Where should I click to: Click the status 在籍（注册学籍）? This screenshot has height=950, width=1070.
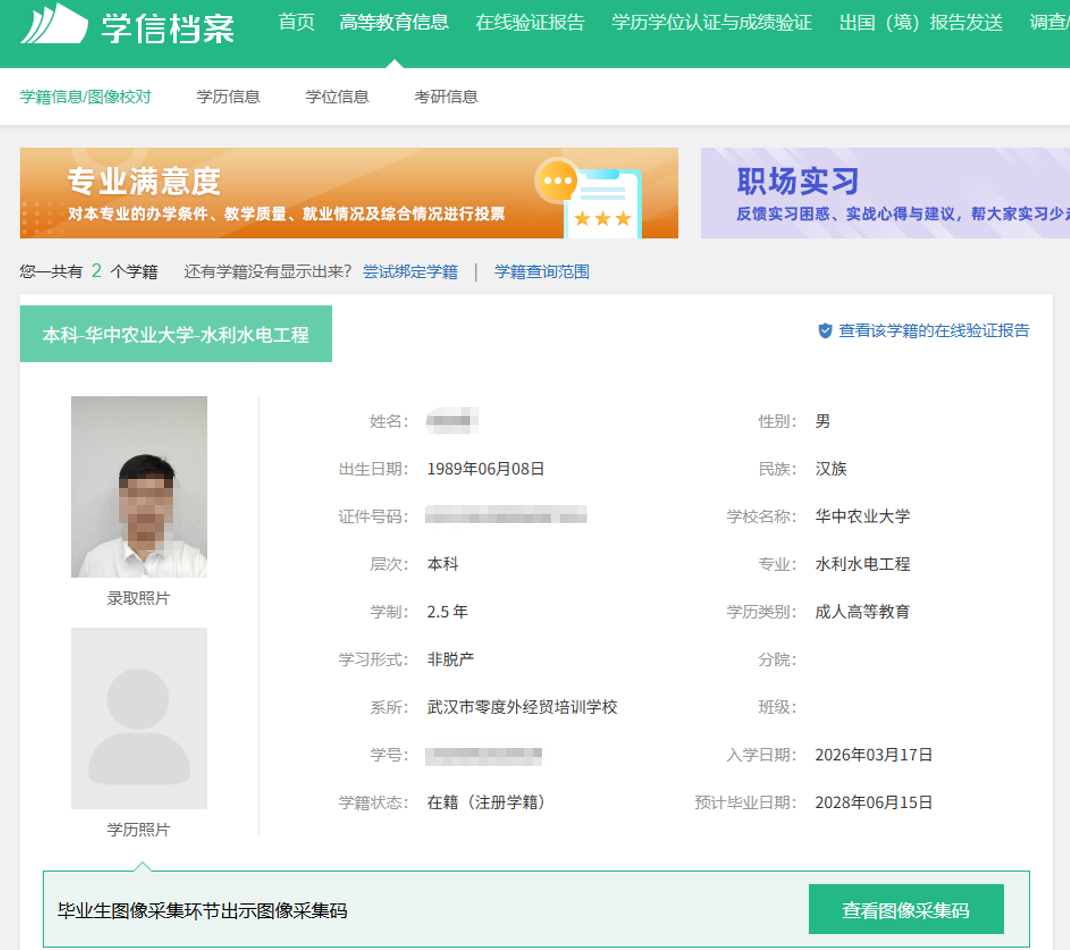tap(486, 803)
